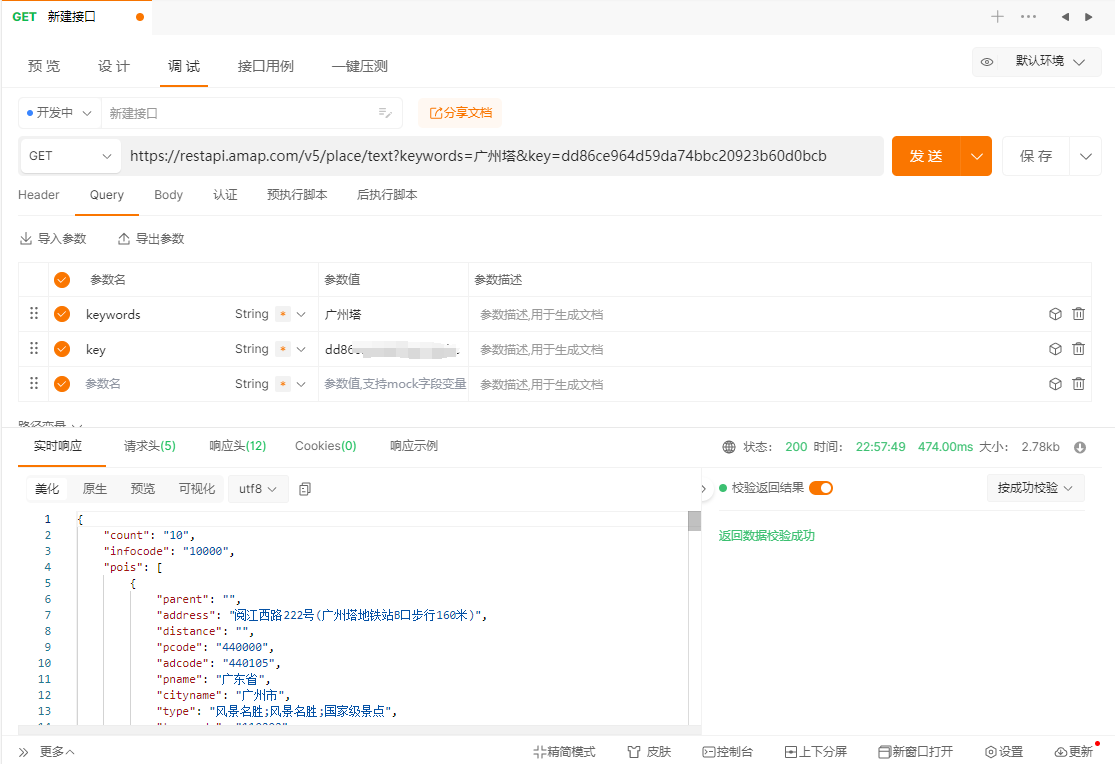Screen dimensions: 1115x764
Task: Open the 皮肤 skin settings icon
Action: click(x=647, y=751)
